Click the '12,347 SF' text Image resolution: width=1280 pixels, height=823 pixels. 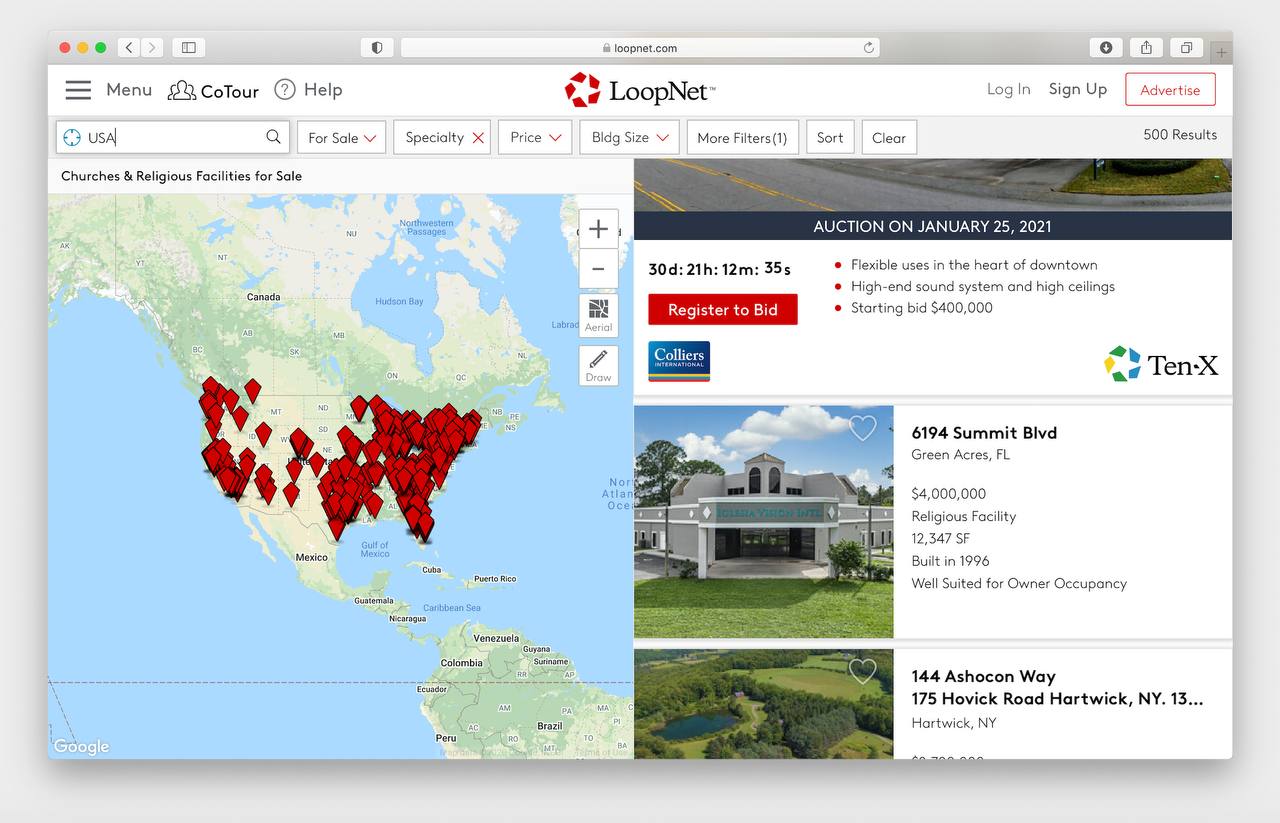[941, 538]
